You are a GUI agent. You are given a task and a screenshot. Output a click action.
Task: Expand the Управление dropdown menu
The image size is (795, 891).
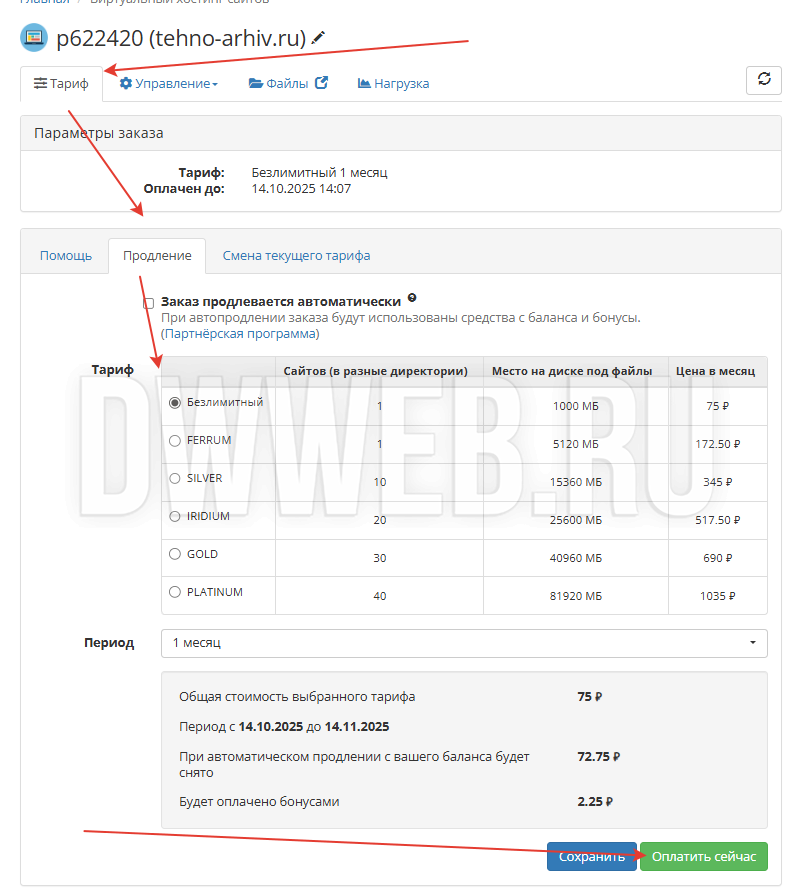point(169,84)
